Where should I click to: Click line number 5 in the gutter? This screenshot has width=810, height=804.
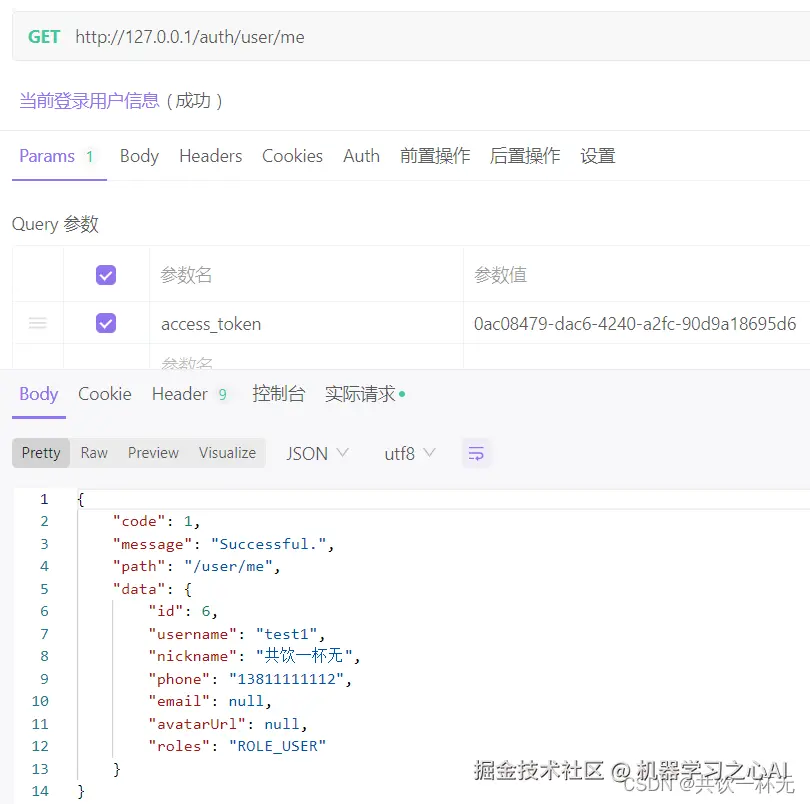coord(44,589)
